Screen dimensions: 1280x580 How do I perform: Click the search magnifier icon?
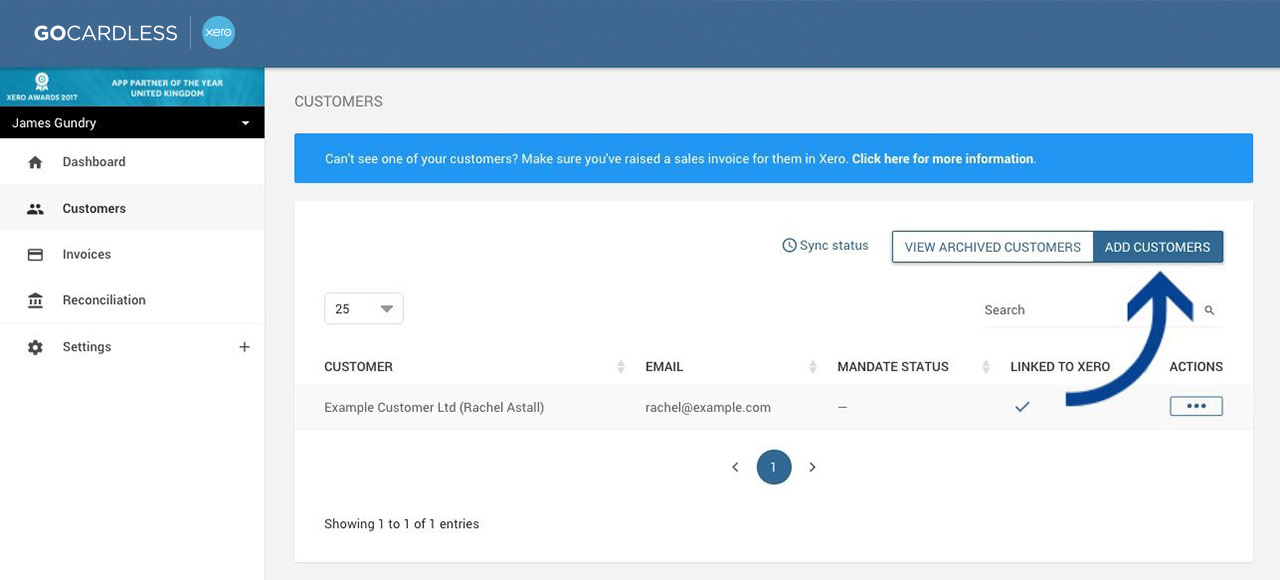coord(1209,311)
